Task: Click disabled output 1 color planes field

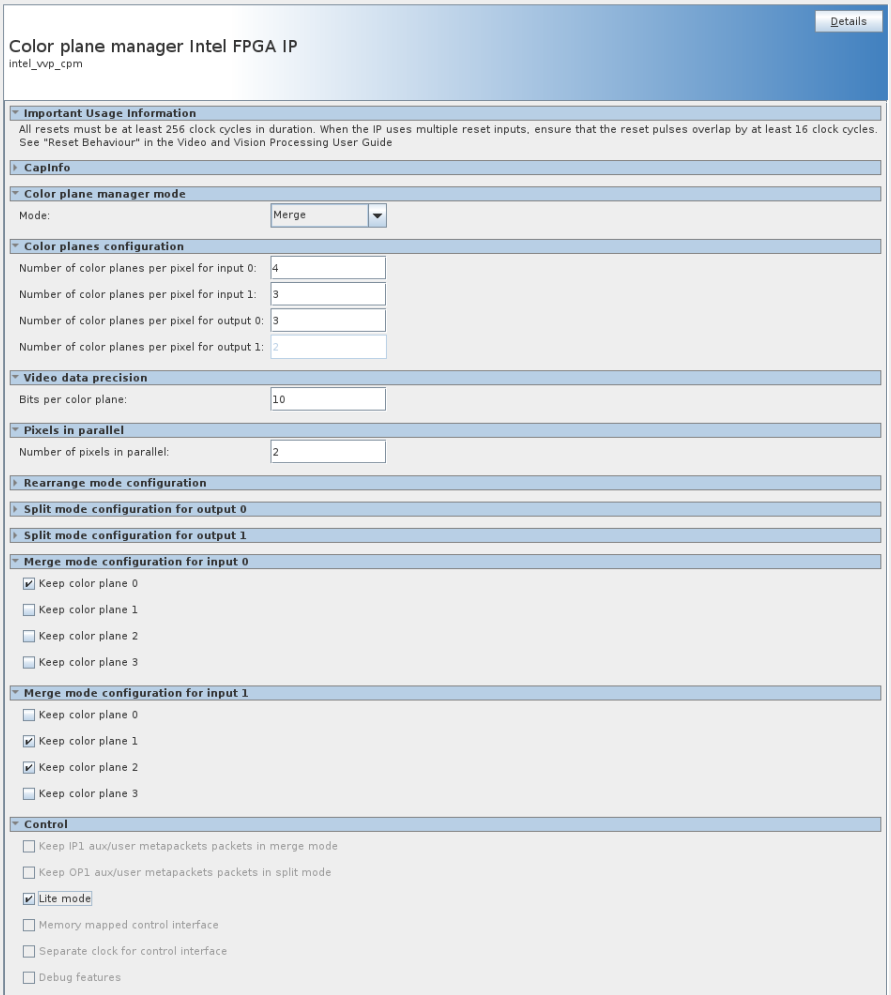Action: click(x=328, y=346)
